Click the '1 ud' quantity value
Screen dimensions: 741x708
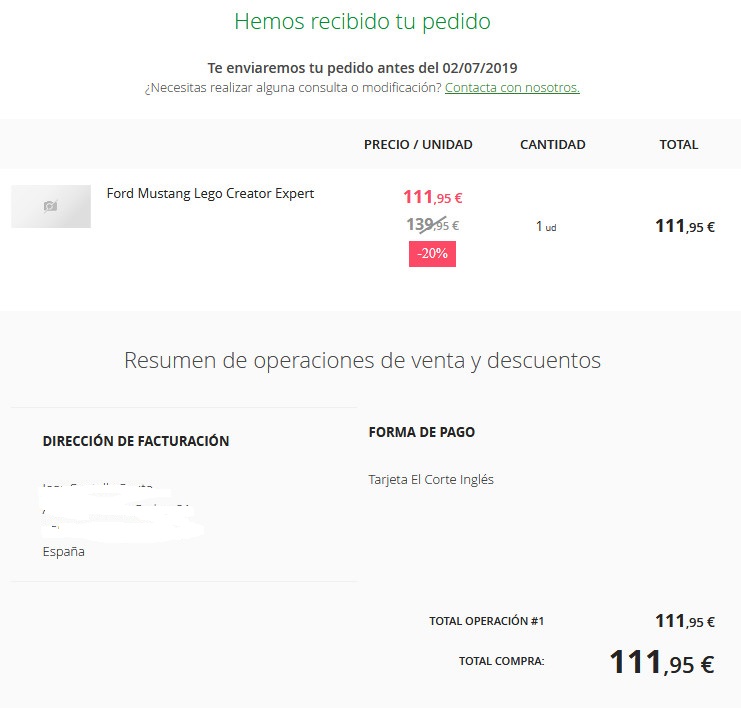(x=546, y=227)
